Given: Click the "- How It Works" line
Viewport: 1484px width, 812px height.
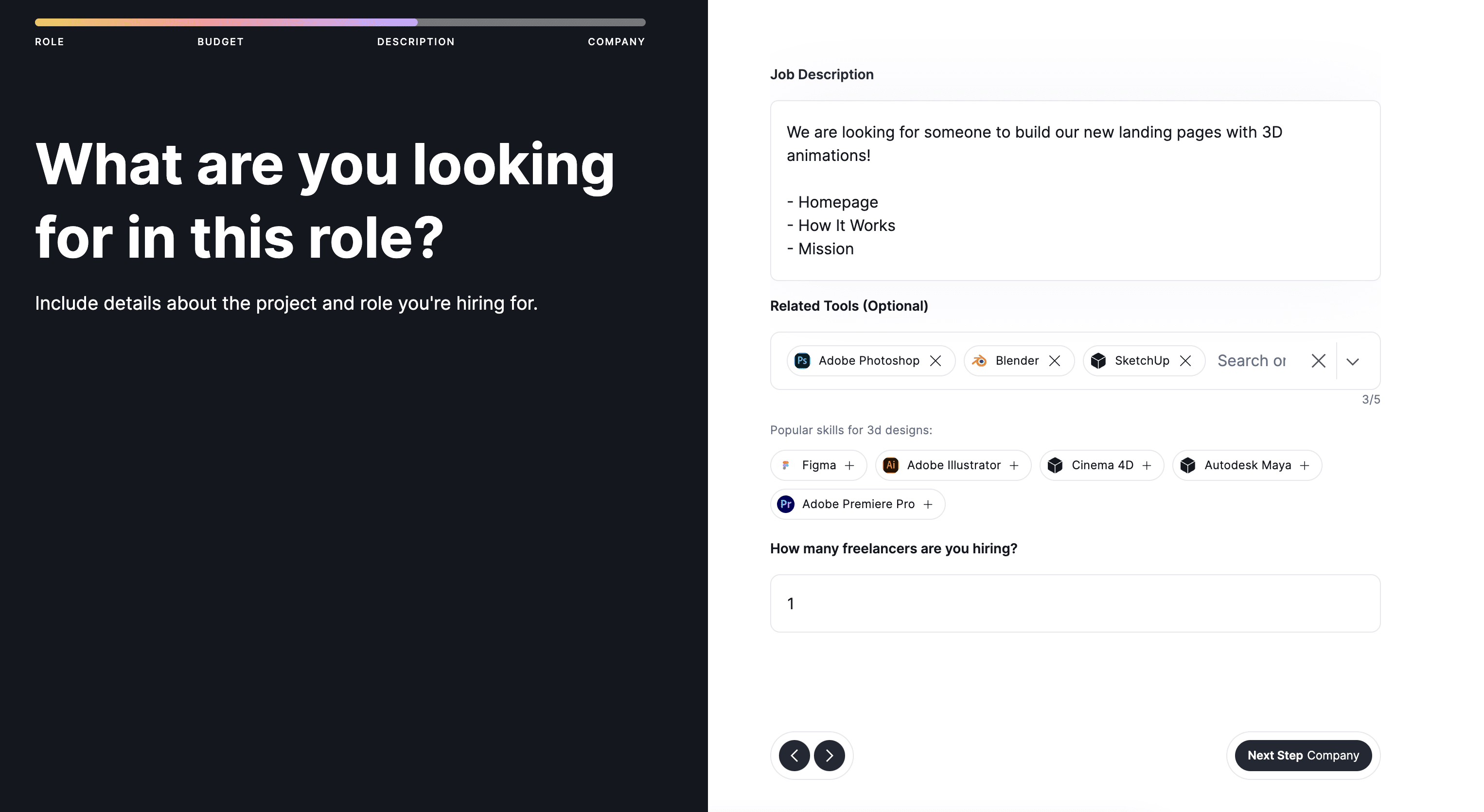Looking at the screenshot, I should [x=841, y=225].
